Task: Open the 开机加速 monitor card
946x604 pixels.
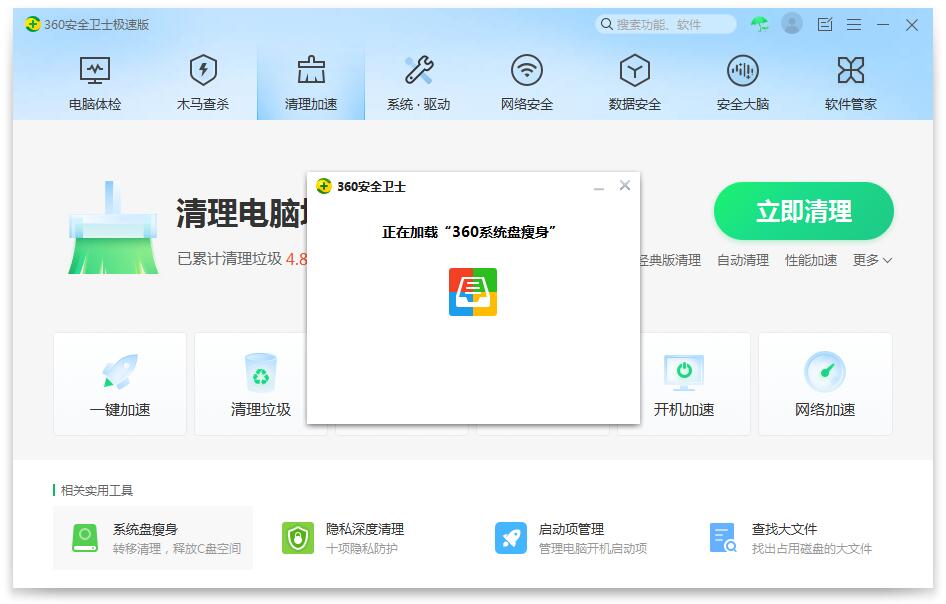Action: point(684,384)
